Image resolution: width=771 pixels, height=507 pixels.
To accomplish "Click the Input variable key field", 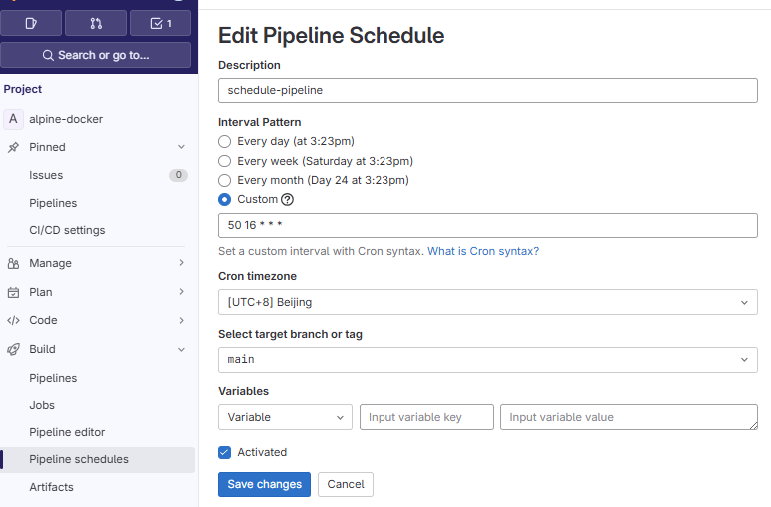I will tap(427, 417).
